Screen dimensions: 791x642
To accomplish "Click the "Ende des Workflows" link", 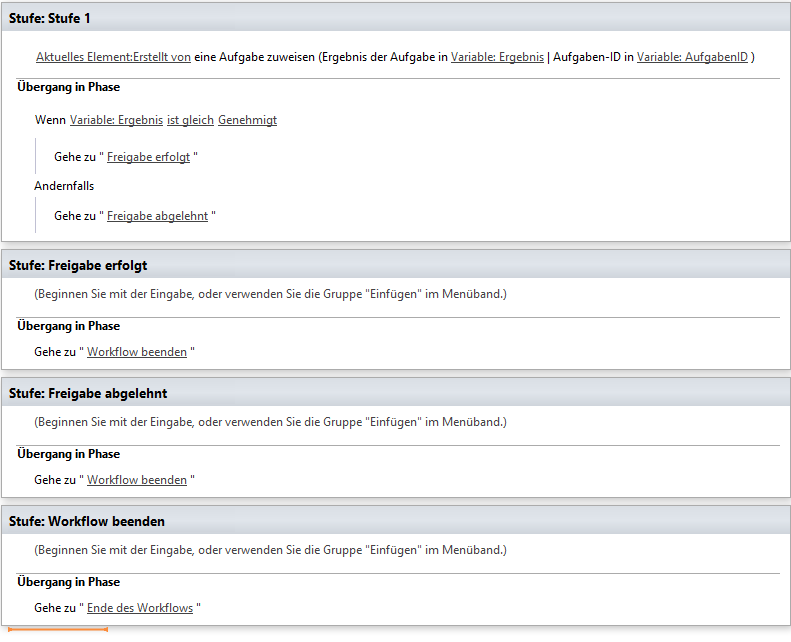I will (140, 608).
